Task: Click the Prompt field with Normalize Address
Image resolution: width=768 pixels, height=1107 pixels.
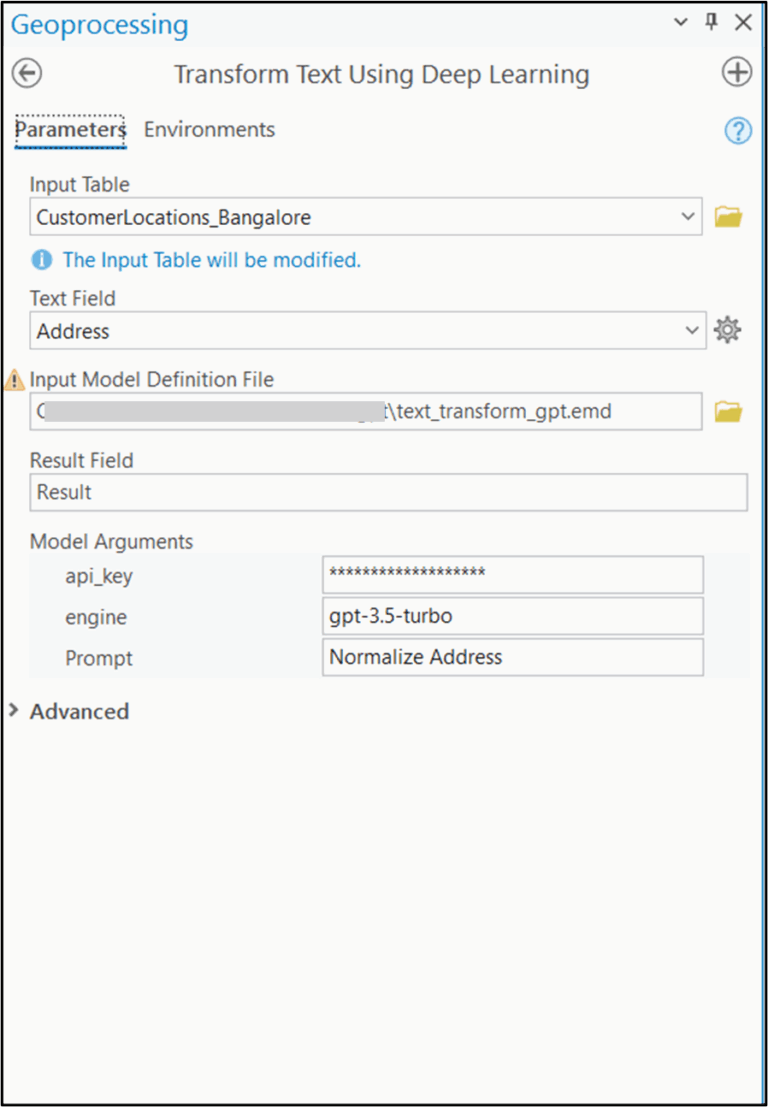Action: click(x=512, y=657)
